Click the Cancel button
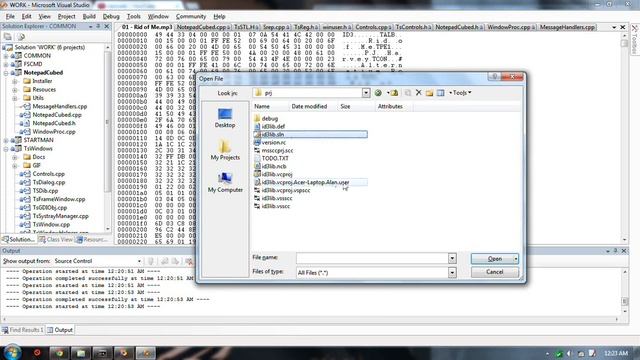Screen dimensions: 640x360 pyautogui.click(x=495, y=272)
